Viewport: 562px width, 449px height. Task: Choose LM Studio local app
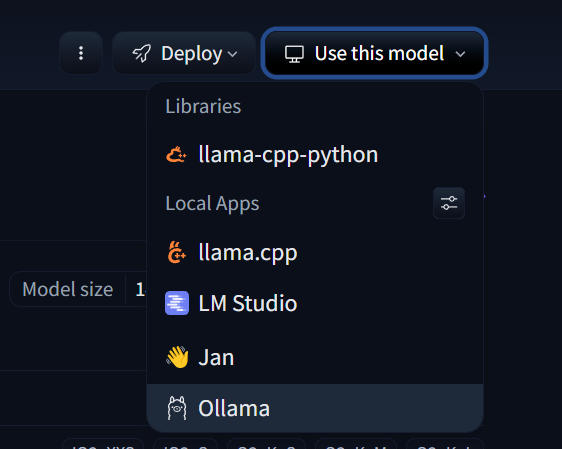(315, 303)
